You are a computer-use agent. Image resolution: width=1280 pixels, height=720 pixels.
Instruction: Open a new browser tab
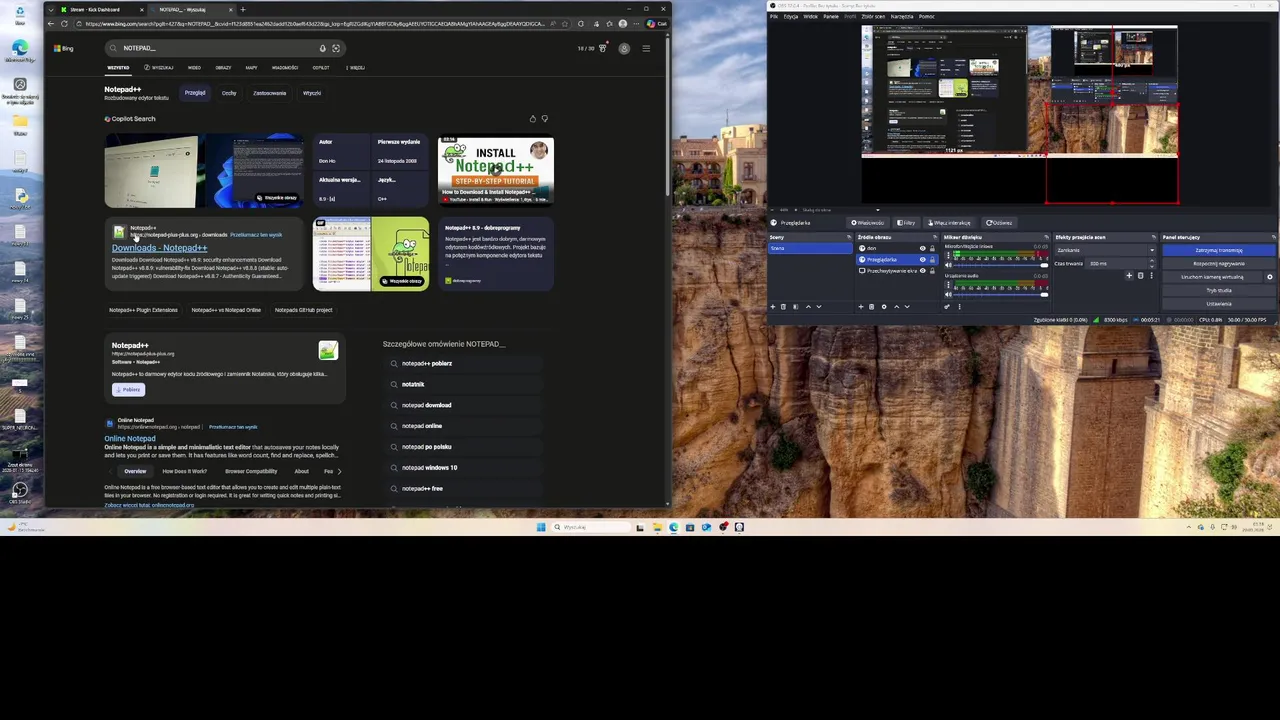tap(243, 9)
